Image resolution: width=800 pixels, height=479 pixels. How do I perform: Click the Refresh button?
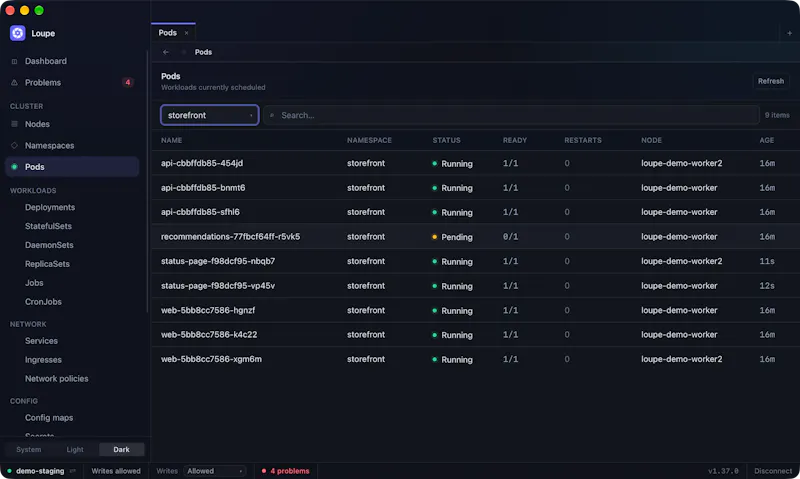tap(770, 81)
